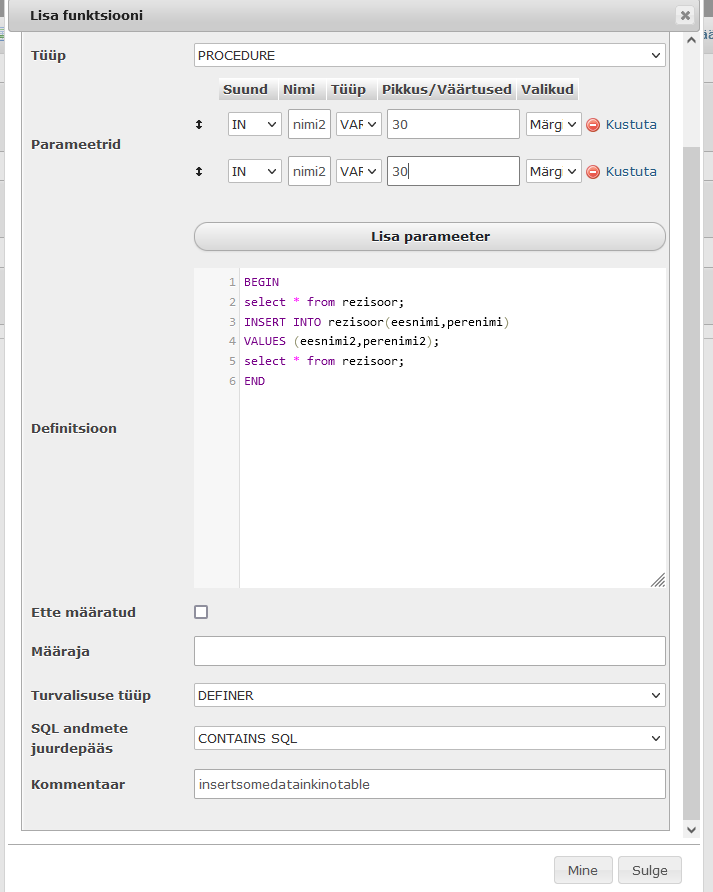Click line 2 select * from rezisoor

(x=324, y=302)
